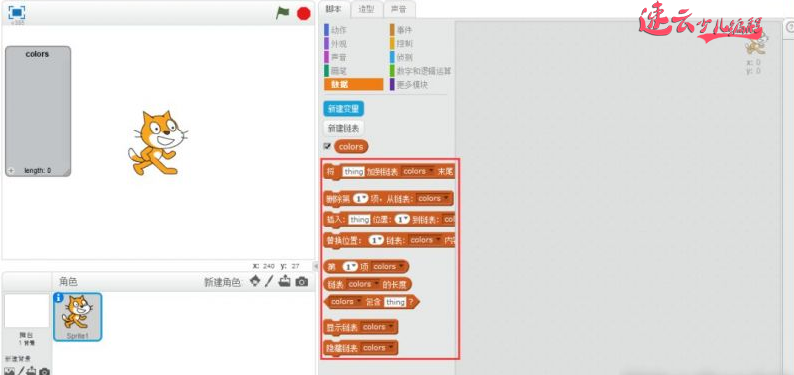The width and height of the screenshot is (794, 375).
Task: Collapse stage with small arrow handle
Action: pyautogui.click(x=316, y=266)
